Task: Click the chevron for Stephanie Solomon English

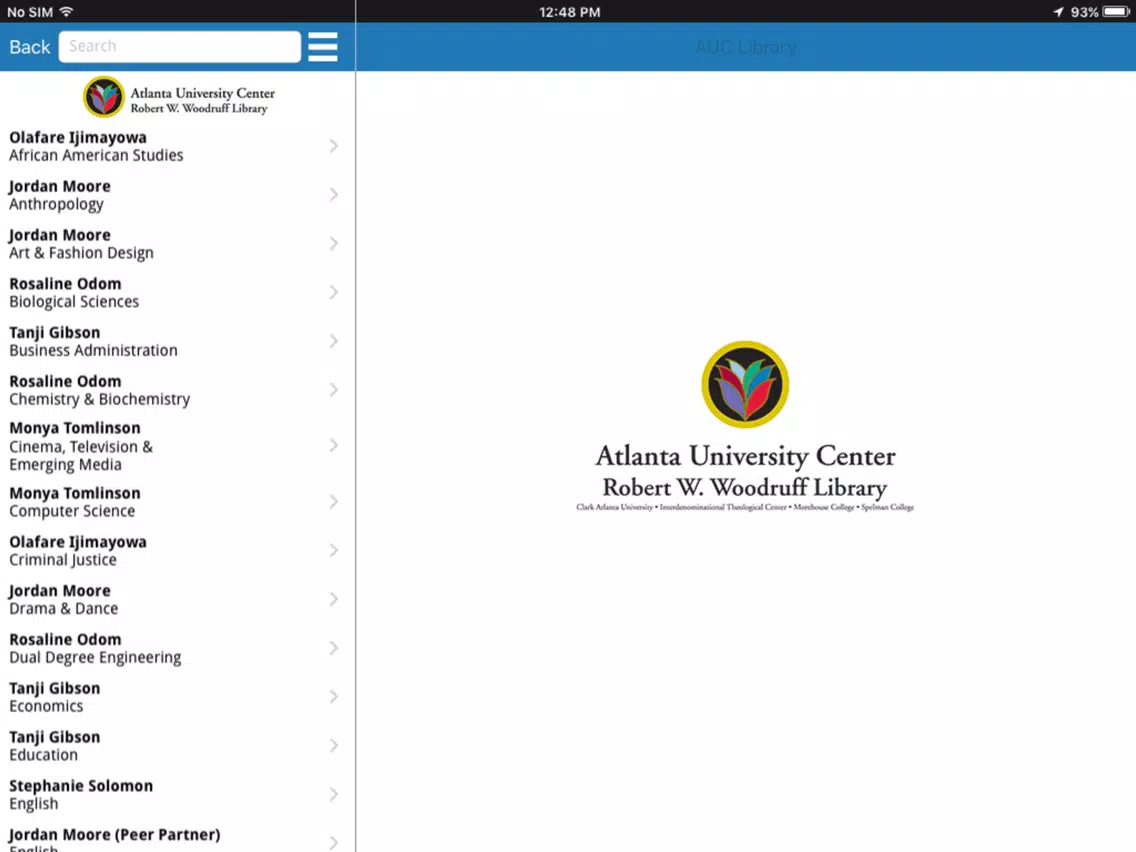Action: click(x=333, y=794)
